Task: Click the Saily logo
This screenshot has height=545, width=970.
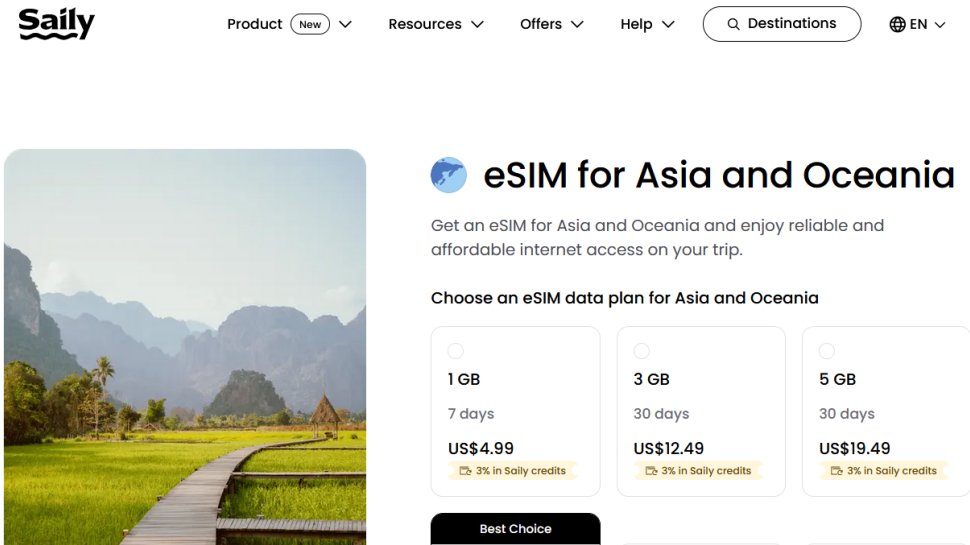Action: click(56, 23)
